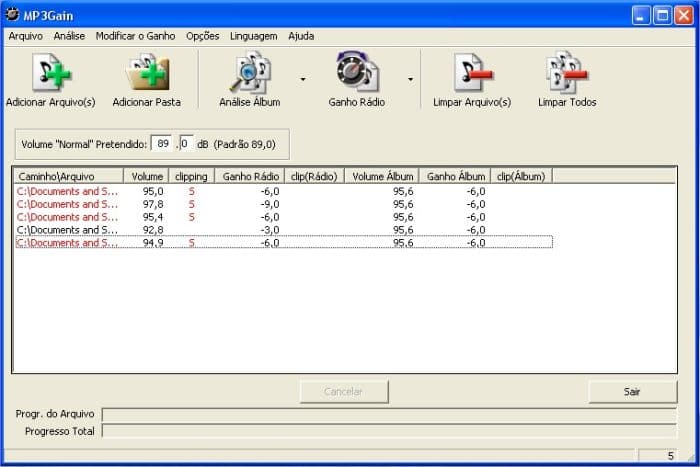This screenshot has width=700, height=467.
Task: Open the Modificar o Ganho menu
Action: coord(135,36)
